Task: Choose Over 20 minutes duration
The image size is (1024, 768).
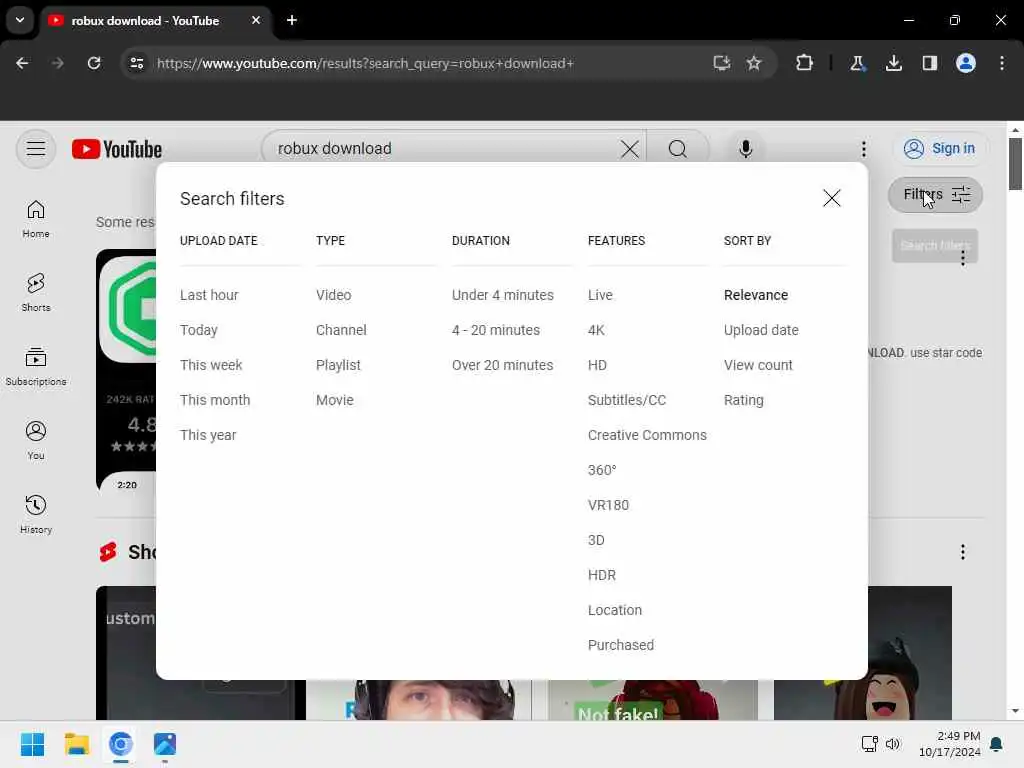Action: [502, 365]
